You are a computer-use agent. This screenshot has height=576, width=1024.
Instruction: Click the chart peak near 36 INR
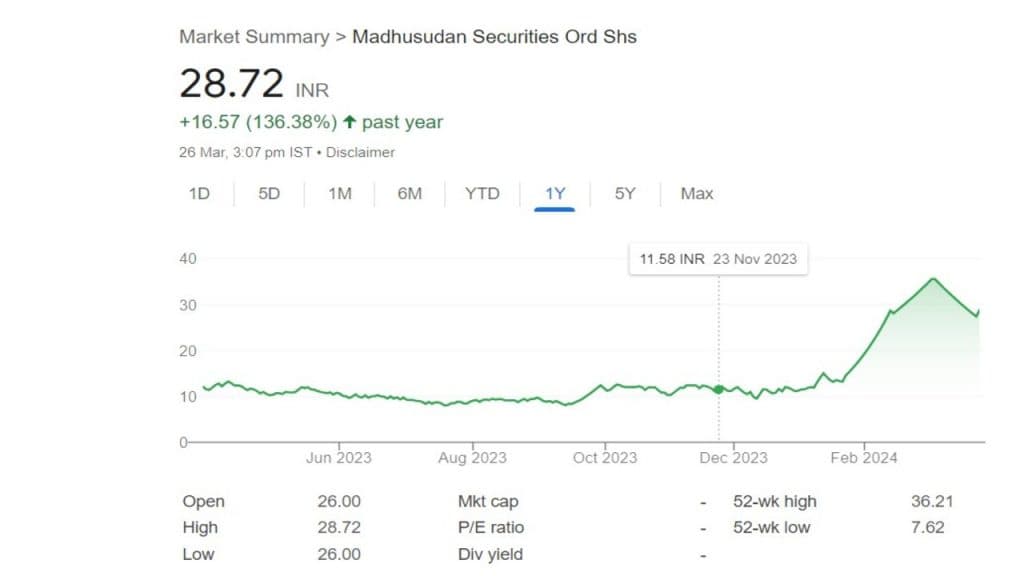point(933,279)
